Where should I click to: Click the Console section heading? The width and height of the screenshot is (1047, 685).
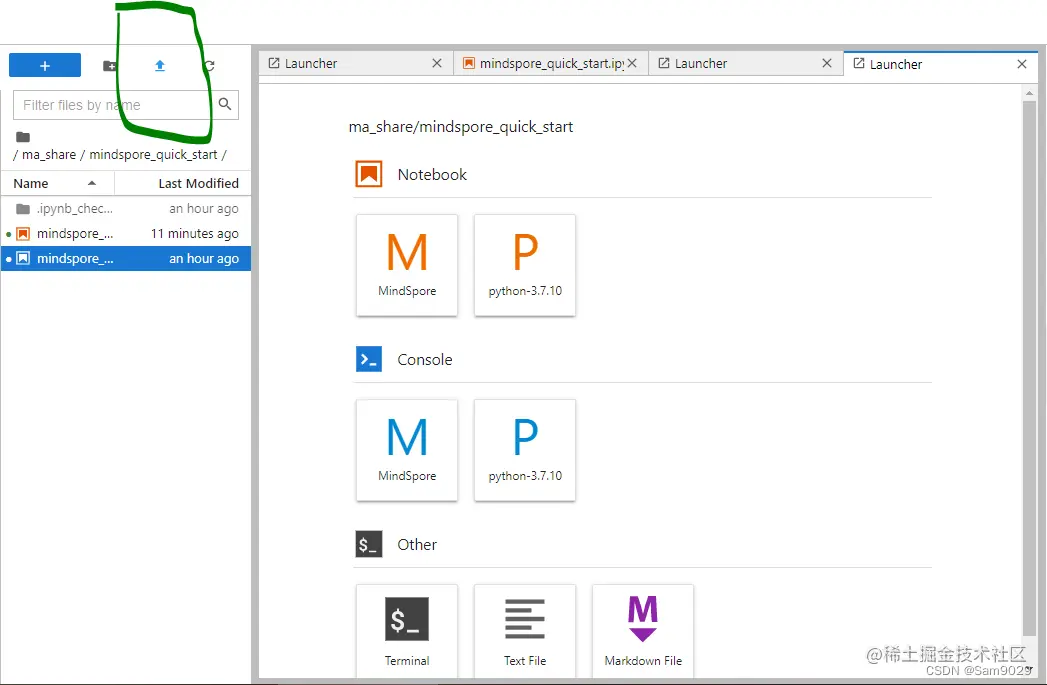pyautogui.click(x=425, y=359)
